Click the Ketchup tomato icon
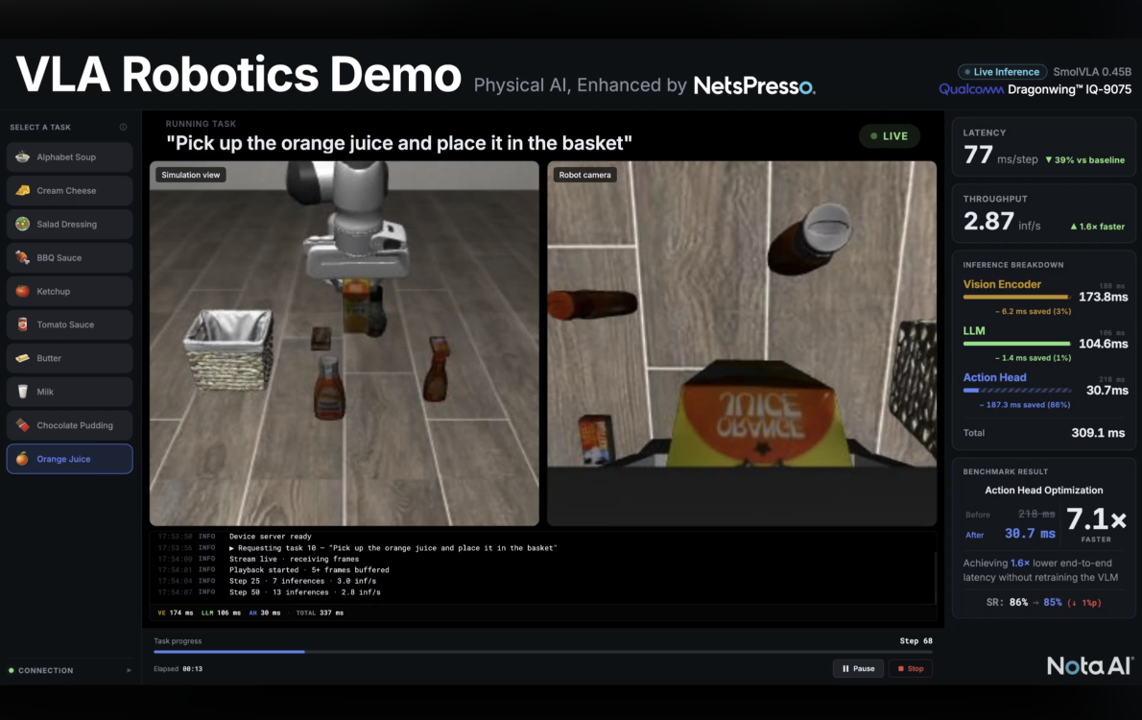The width and height of the screenshot is (1142, 720). (x=23, y=290)
